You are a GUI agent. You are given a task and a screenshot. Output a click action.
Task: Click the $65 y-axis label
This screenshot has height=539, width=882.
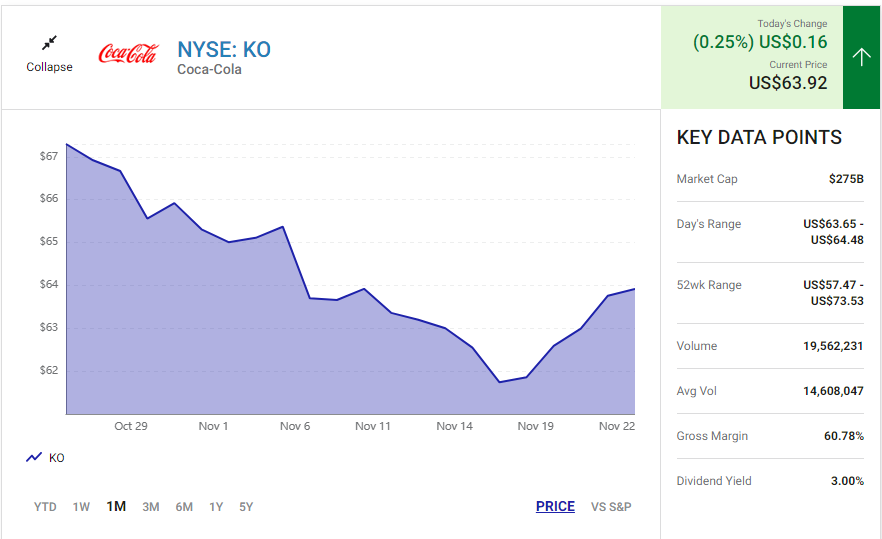point(49,241)
